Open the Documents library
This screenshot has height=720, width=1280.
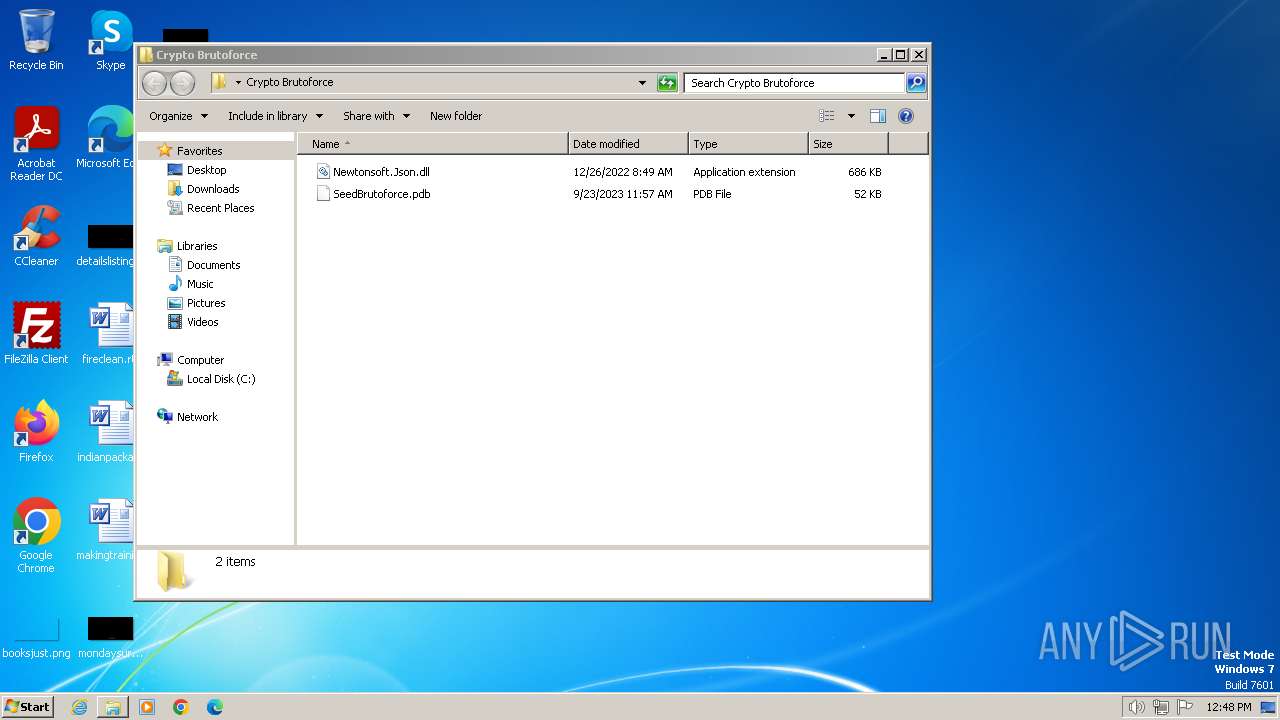point(213,265)
